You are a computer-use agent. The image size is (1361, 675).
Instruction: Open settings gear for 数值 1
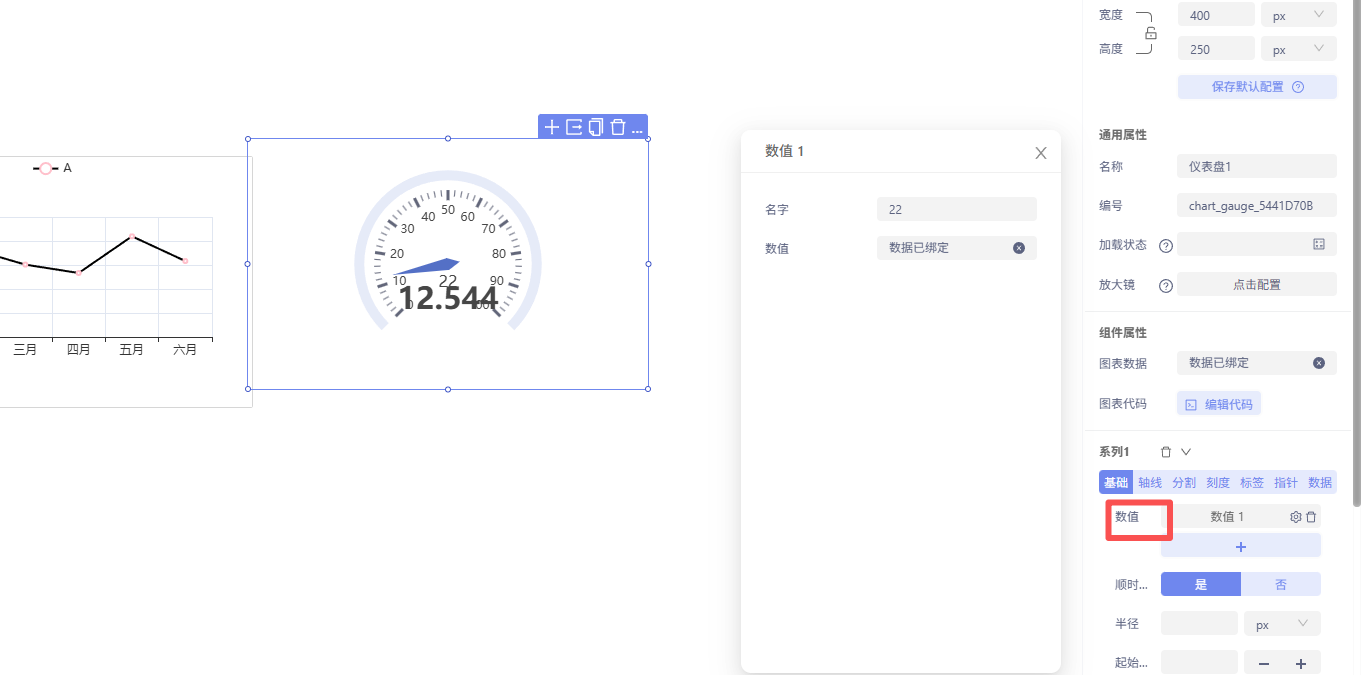[x=1296, y=517]
